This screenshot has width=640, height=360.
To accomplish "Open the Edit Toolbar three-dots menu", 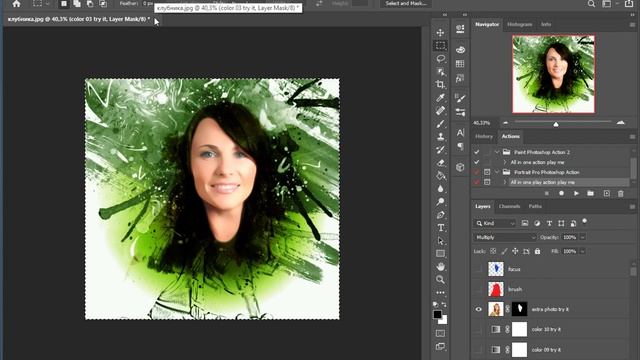I will pos(440,293).
